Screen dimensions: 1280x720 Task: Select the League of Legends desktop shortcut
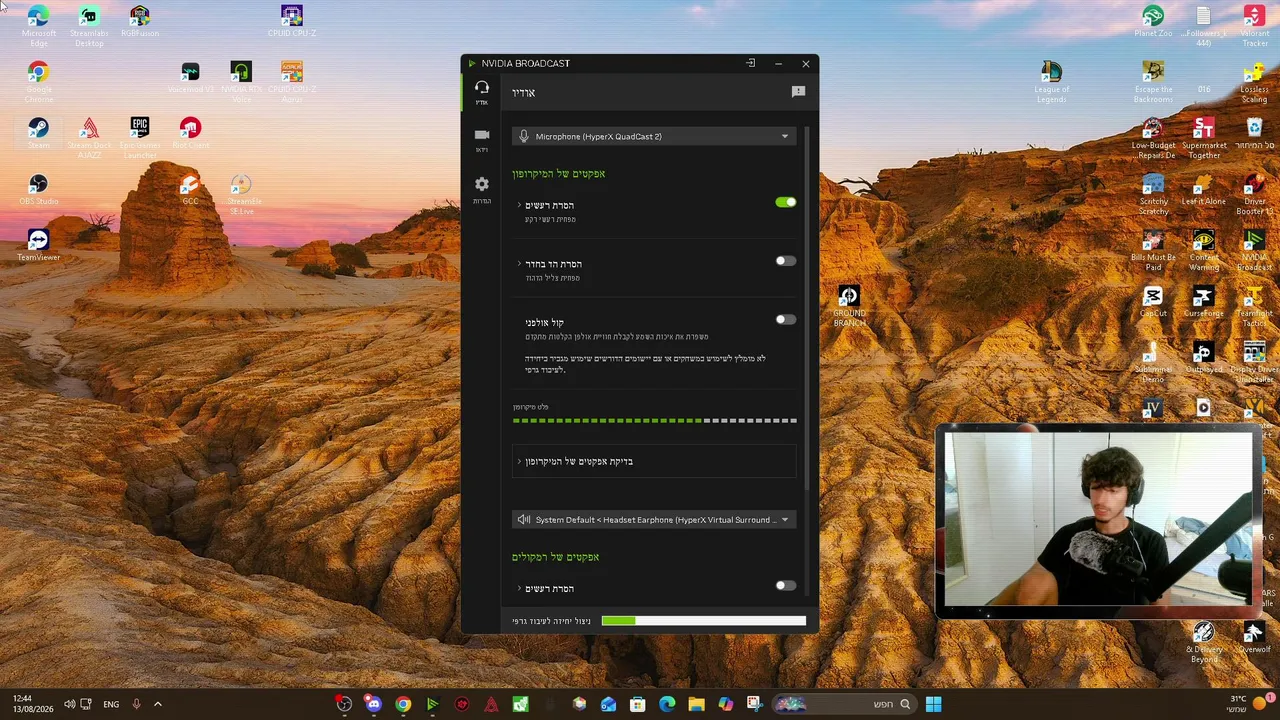pyautogui.click(x=1051, y=82)
